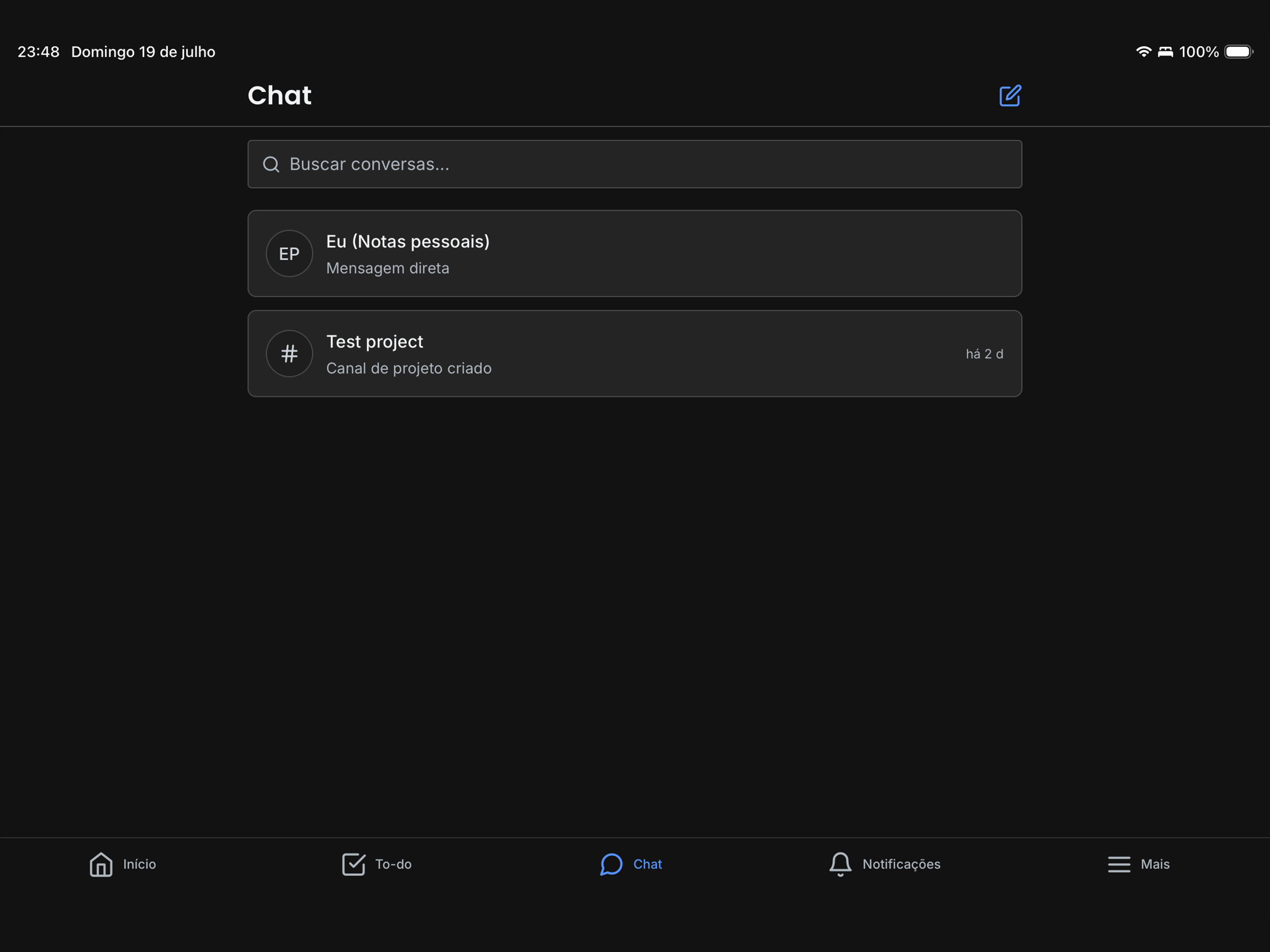This screenshot has width=1270, height=952.
Task: Click the 23:48 clock in status bar
Action: point(39,52)
